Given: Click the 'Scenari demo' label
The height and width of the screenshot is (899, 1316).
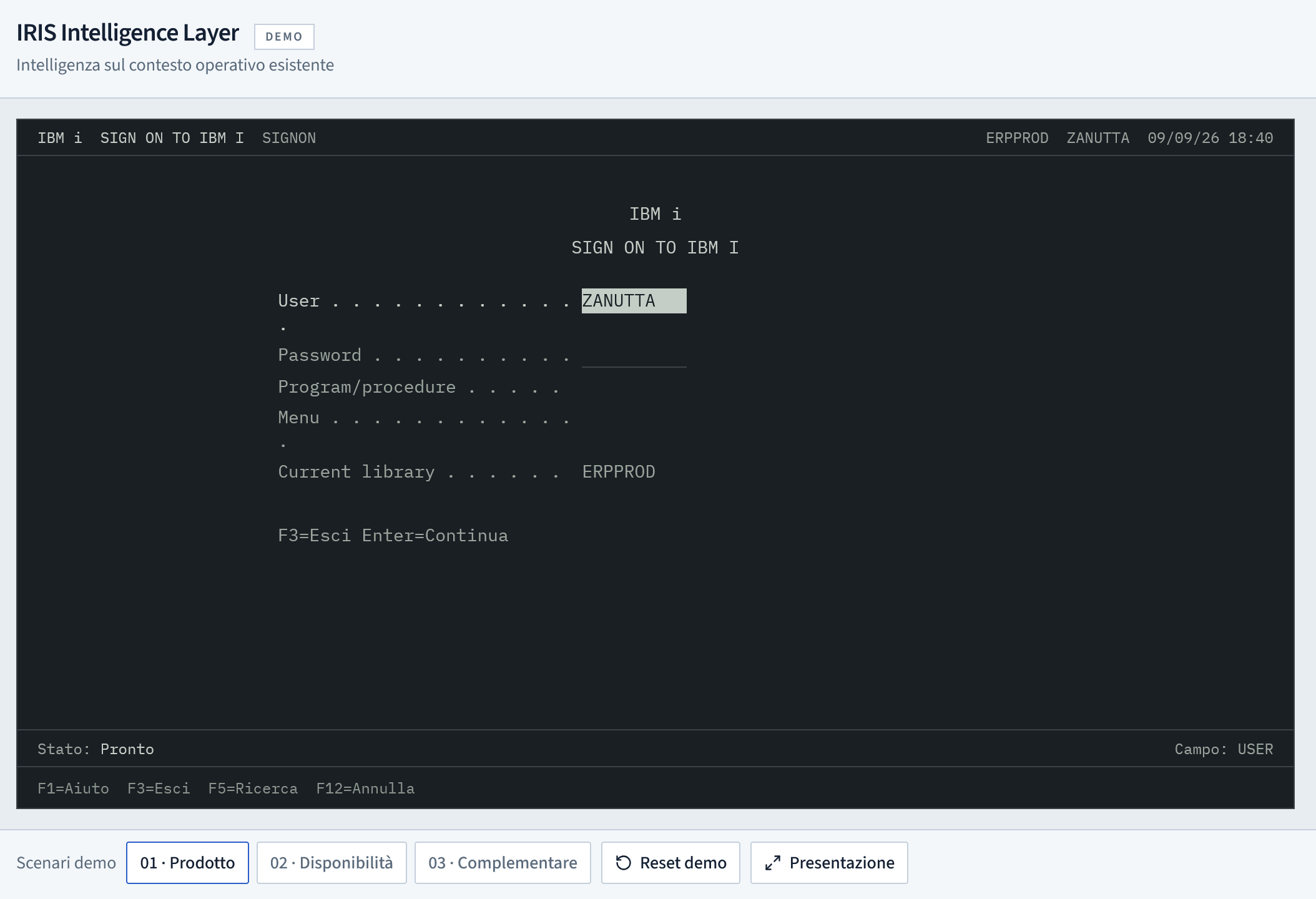Looking at the screenshot, I should click(x=66, y=863).
